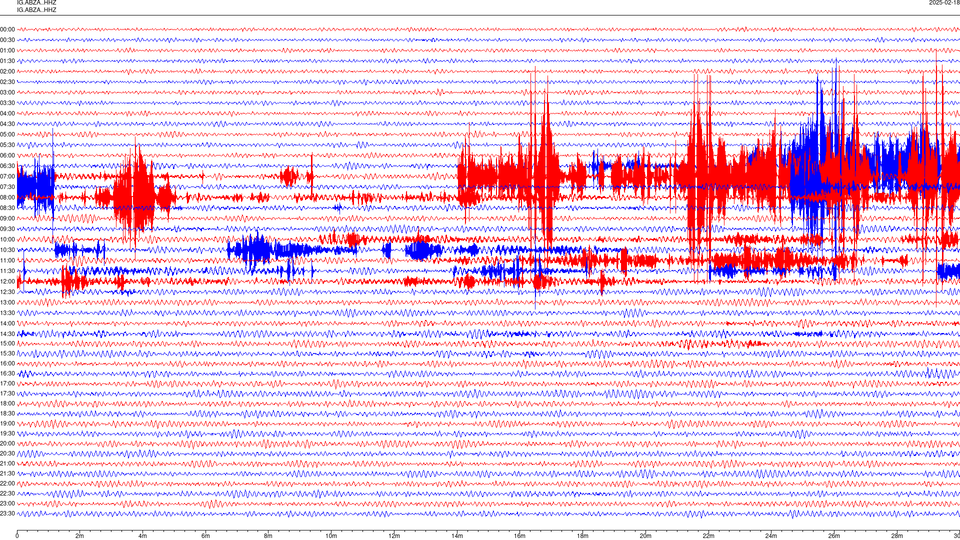Screen dimensions: 960x540
Task: Pick the 6m axis tick label
Action: tap(205, 536)
